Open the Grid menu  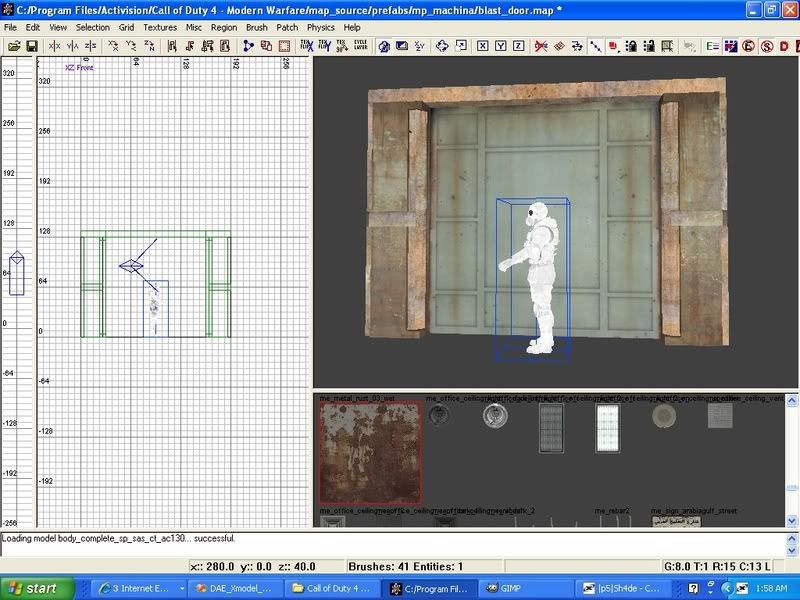(127, 28)
